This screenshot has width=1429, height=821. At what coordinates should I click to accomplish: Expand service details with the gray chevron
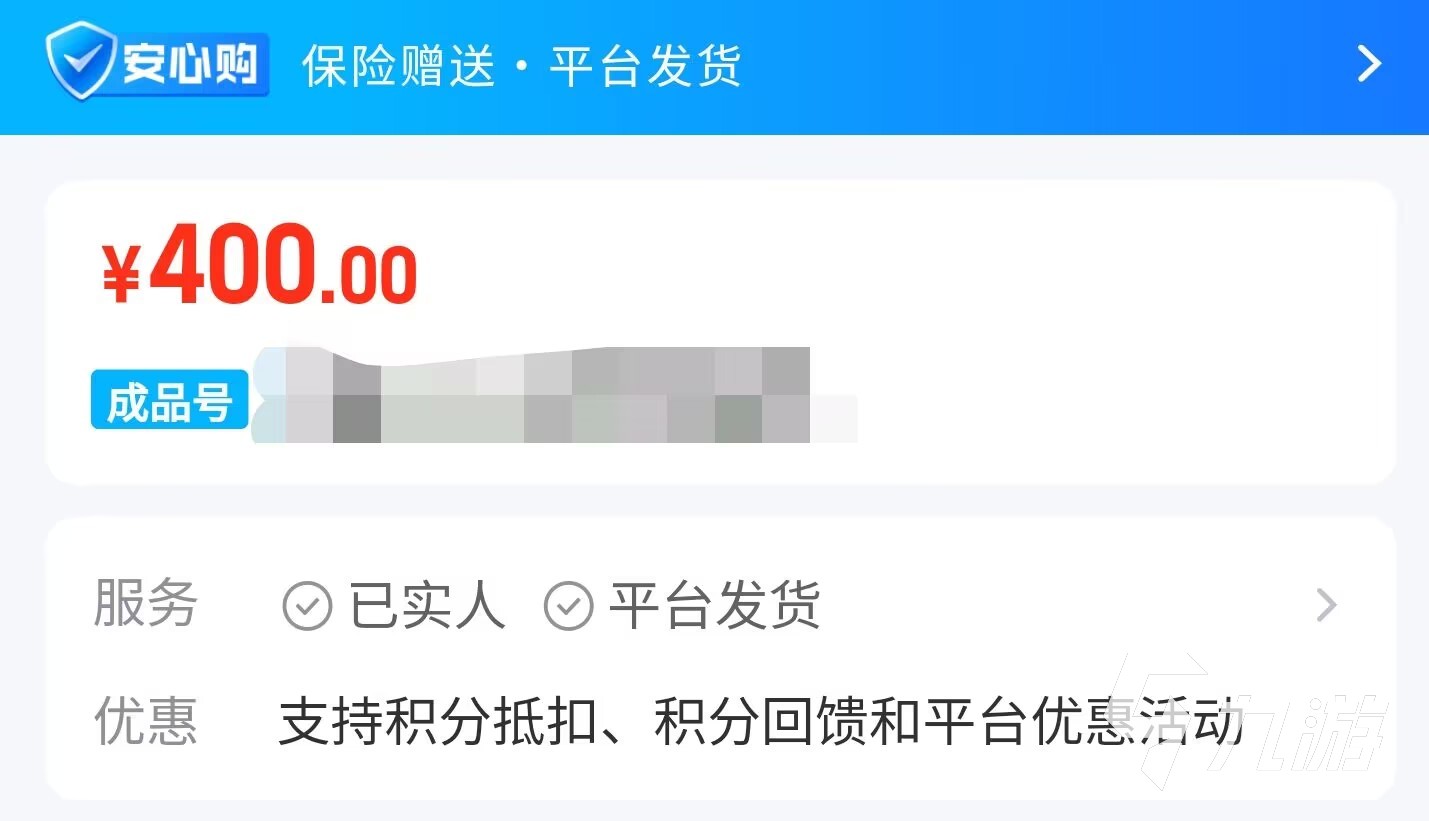1327,605
